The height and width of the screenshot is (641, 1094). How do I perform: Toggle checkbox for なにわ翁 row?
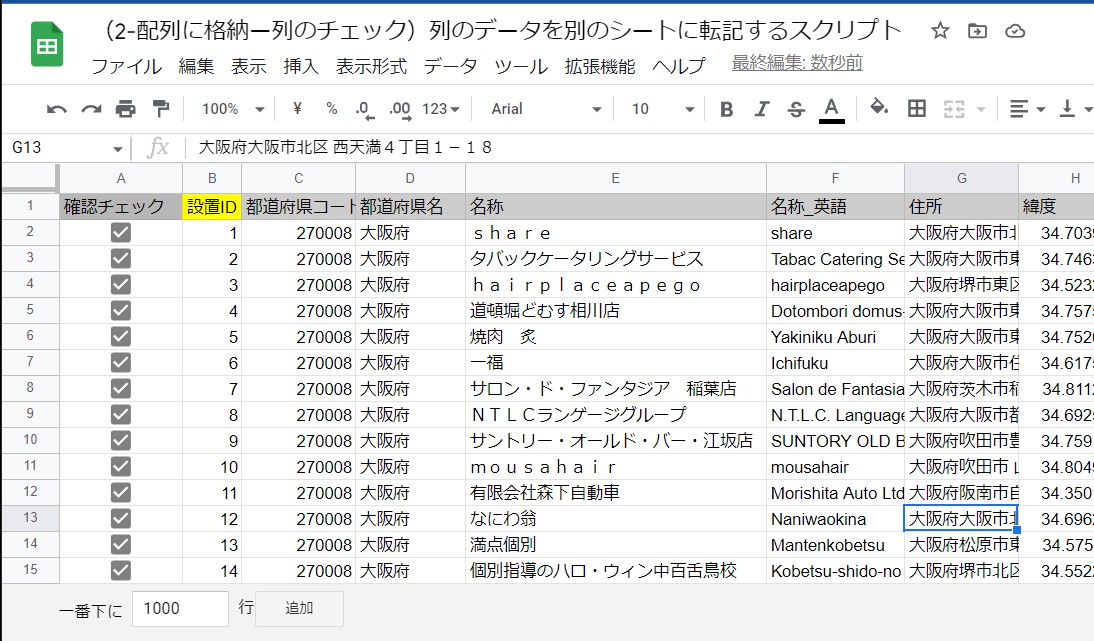[x=121, y=518]
